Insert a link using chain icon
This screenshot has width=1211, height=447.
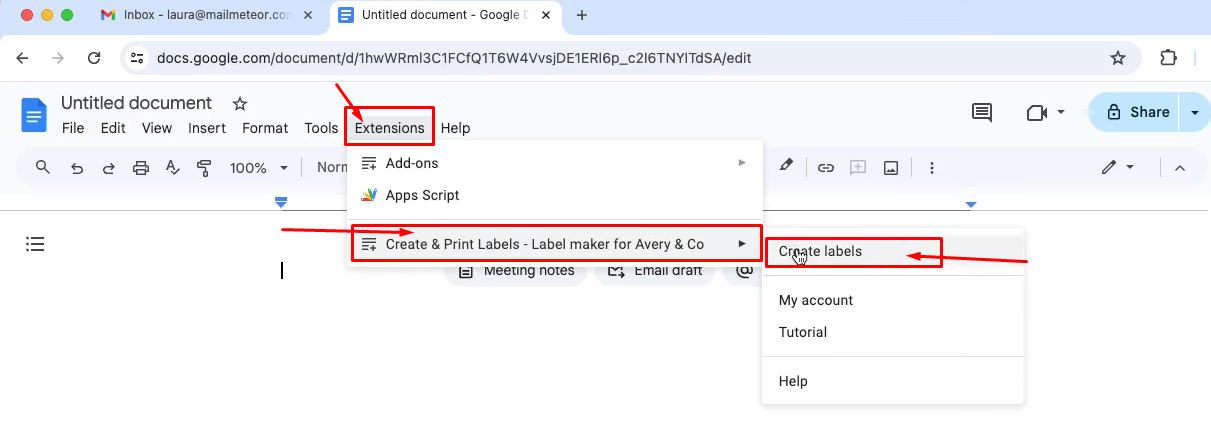point(826,168)
